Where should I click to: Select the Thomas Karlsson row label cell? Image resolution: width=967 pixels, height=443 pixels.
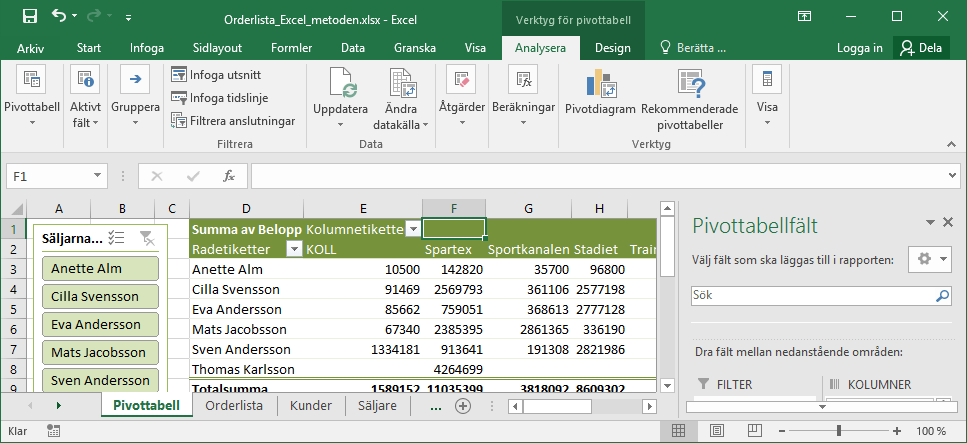point(247,370)
